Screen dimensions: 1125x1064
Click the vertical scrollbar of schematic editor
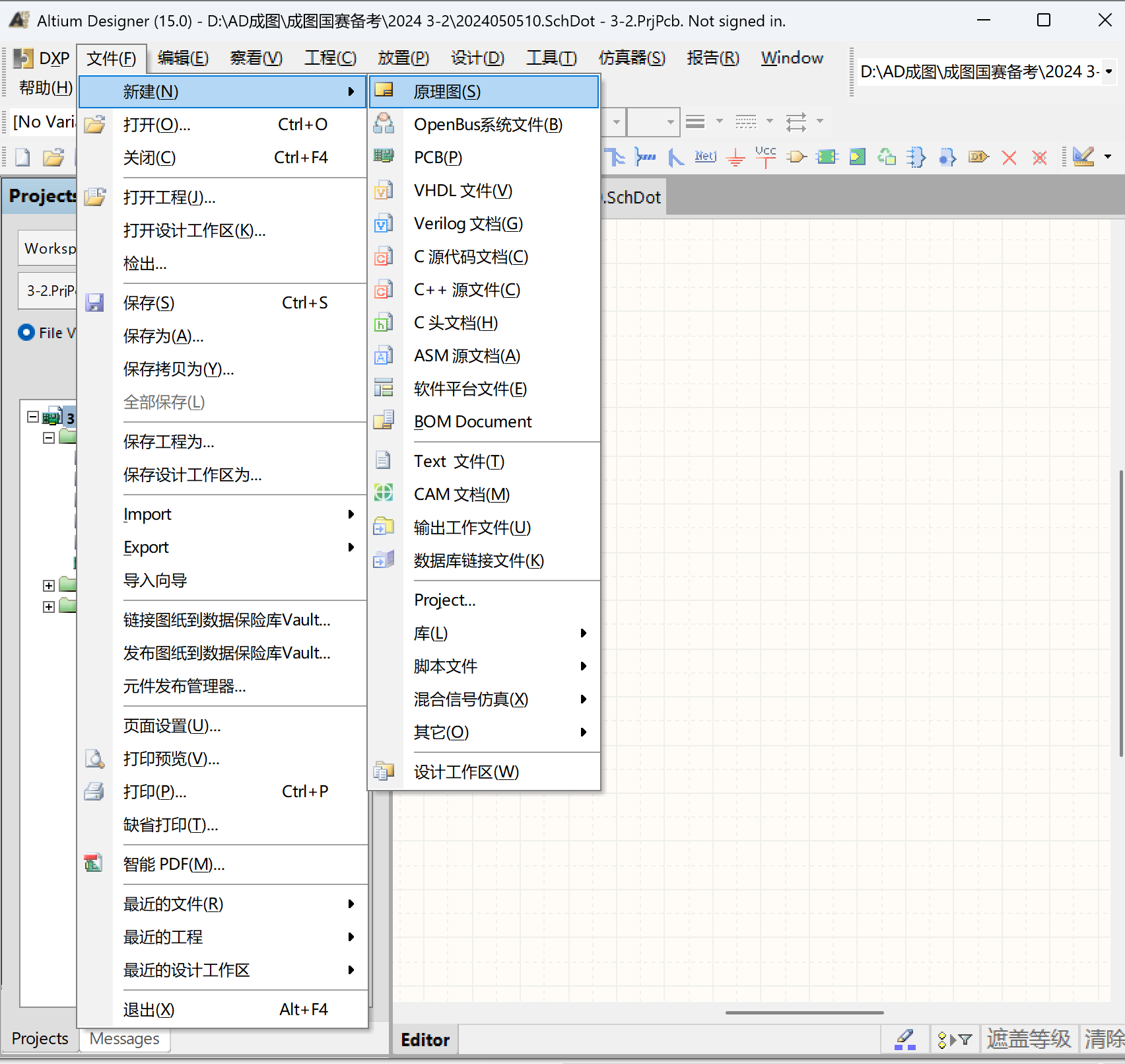pos(1121,613)
